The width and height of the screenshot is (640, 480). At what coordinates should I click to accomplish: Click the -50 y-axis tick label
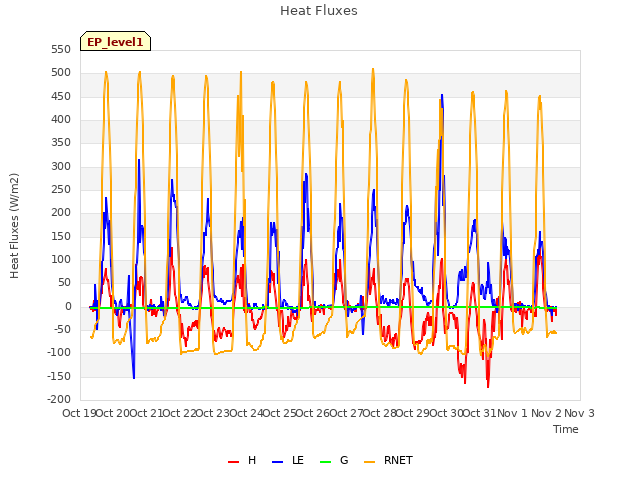[x=60, y=329]
